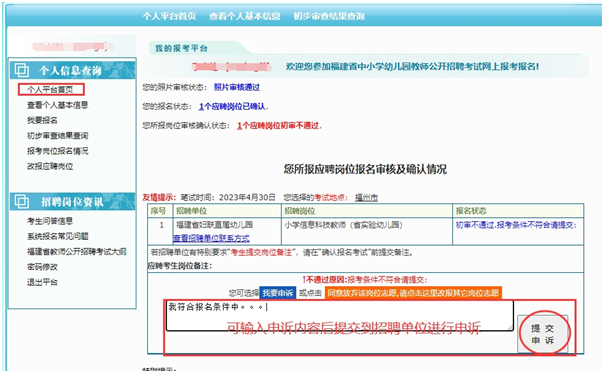Viewport: 604px width, 373px height.
Task: Open 密码修改 in the sidebar
Action: (x=42, y=267)
